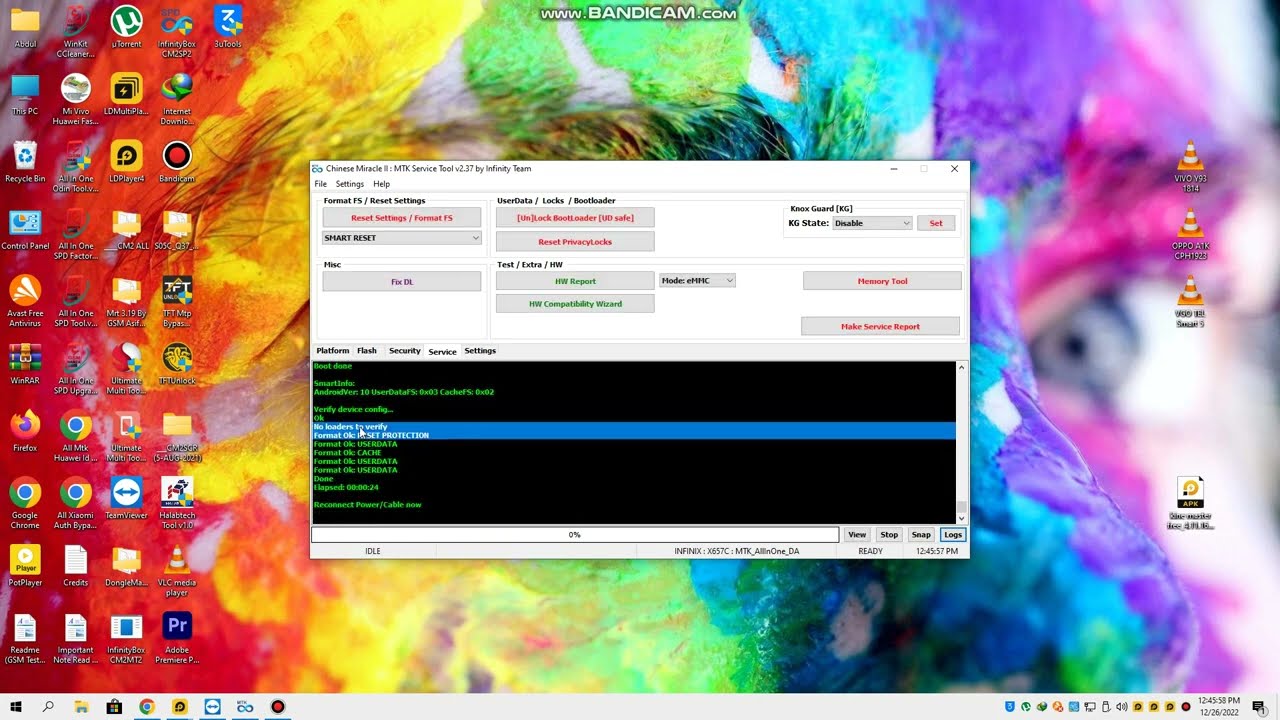Expand the SMART RESET dropdown
Screen dimensions: 1280x720
[x=401, y=238]
